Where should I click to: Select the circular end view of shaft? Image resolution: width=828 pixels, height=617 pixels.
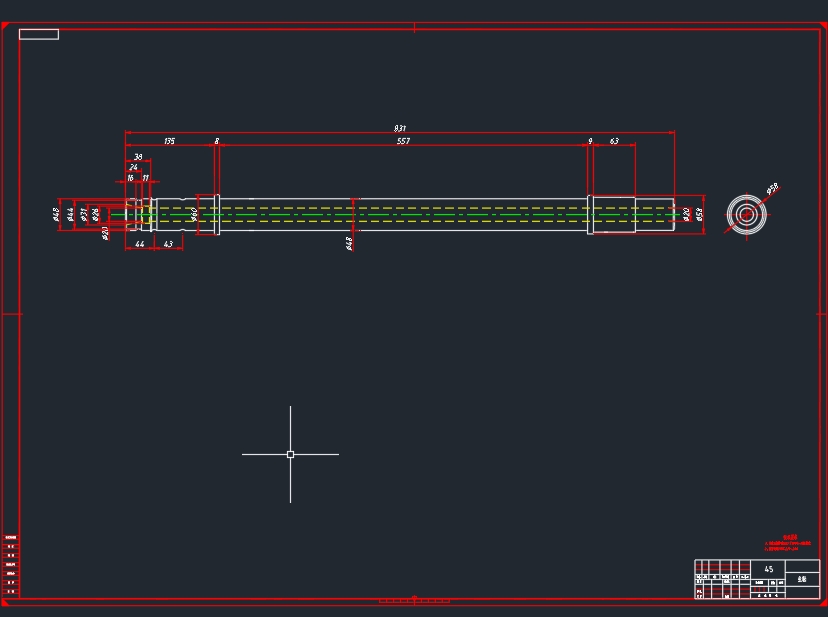[746, 214]
